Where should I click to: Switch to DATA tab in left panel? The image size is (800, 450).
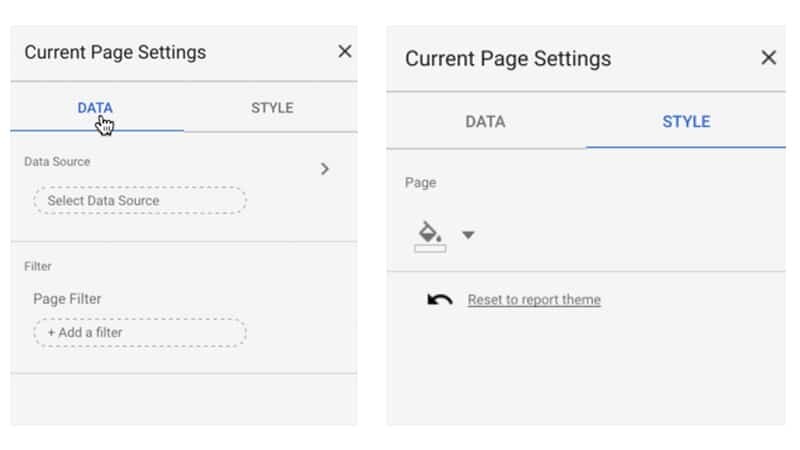[95, 108]
